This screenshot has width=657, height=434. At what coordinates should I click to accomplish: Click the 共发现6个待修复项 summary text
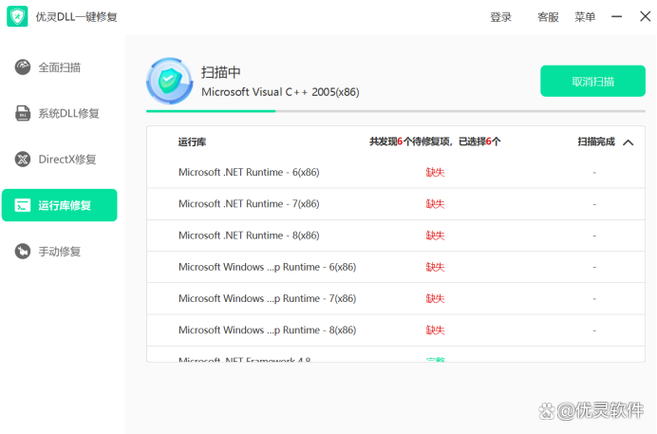(x=435, y=142)
